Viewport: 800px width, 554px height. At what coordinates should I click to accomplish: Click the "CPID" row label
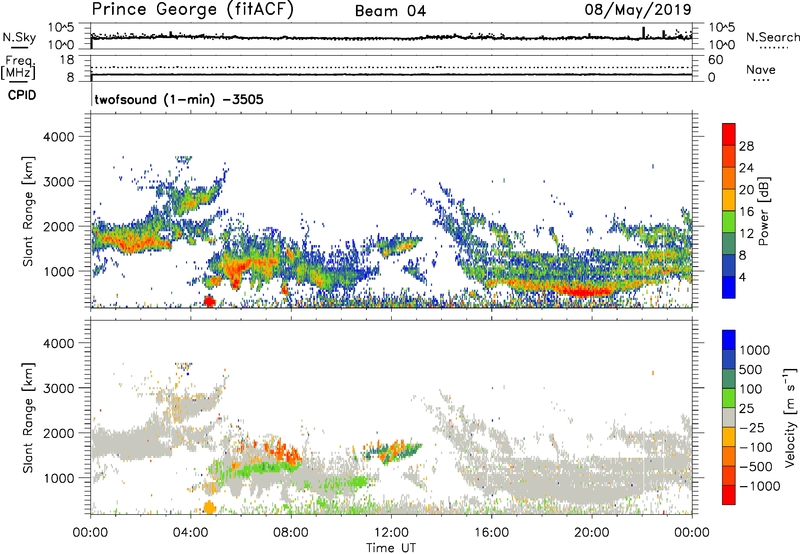22,95
